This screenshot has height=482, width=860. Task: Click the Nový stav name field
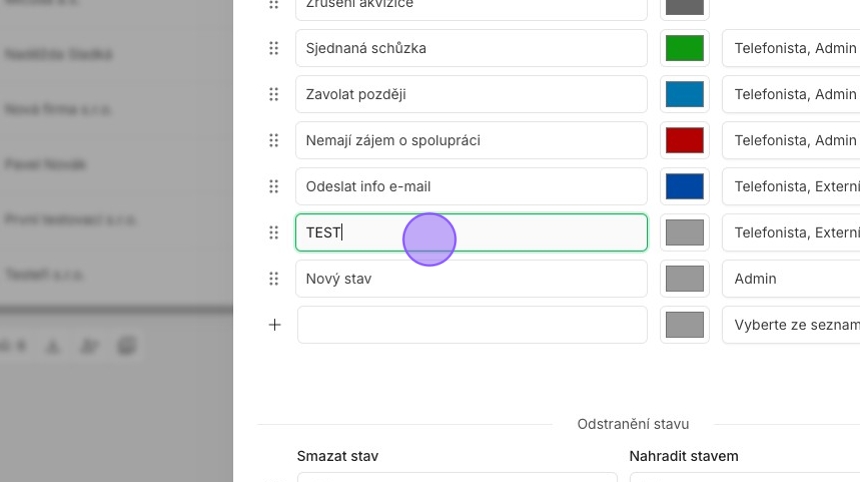(x=471, y=279)
